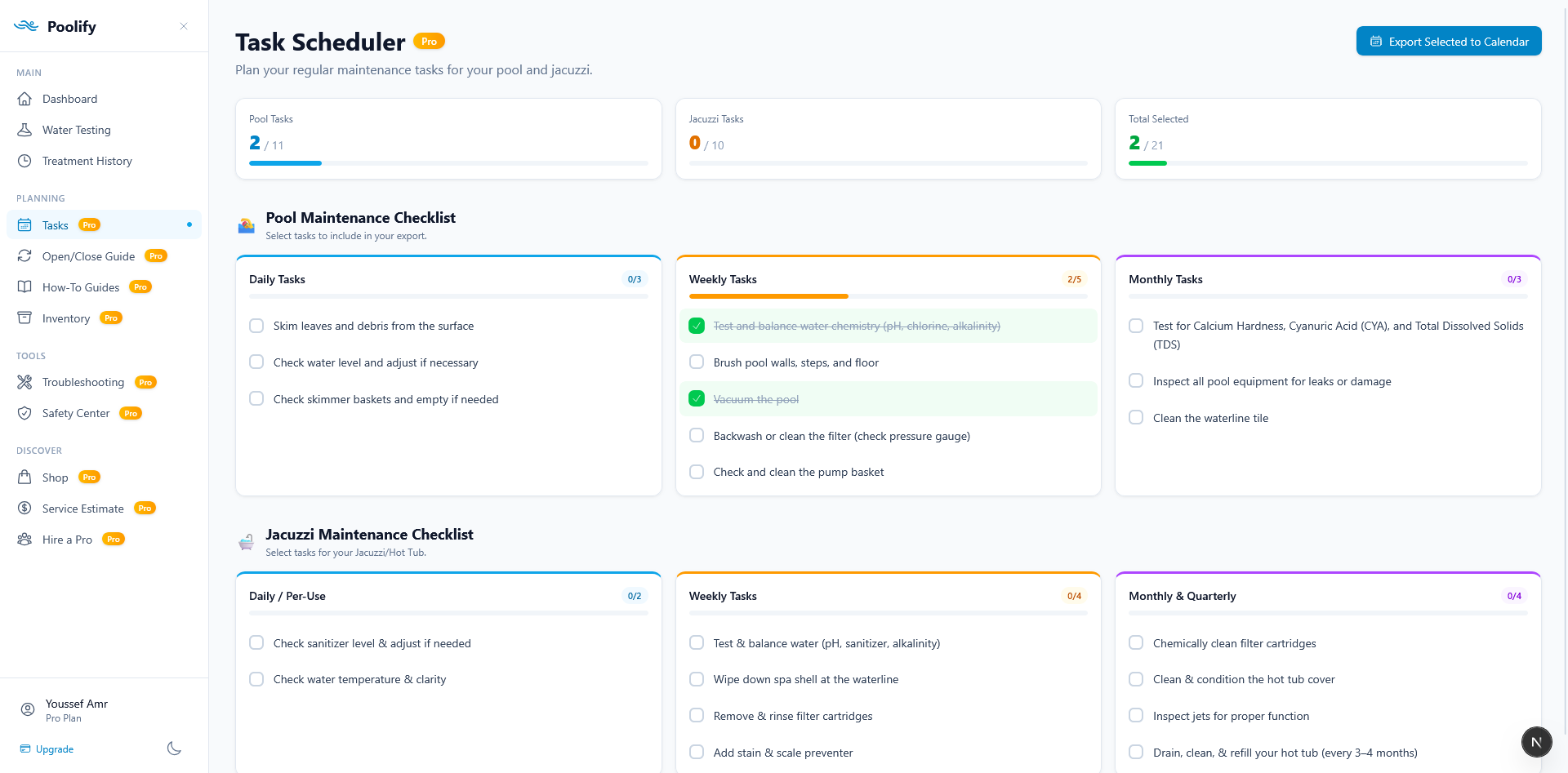
Task: Switch to the Tasks section in the sidebar
Action: pos(55,224)
